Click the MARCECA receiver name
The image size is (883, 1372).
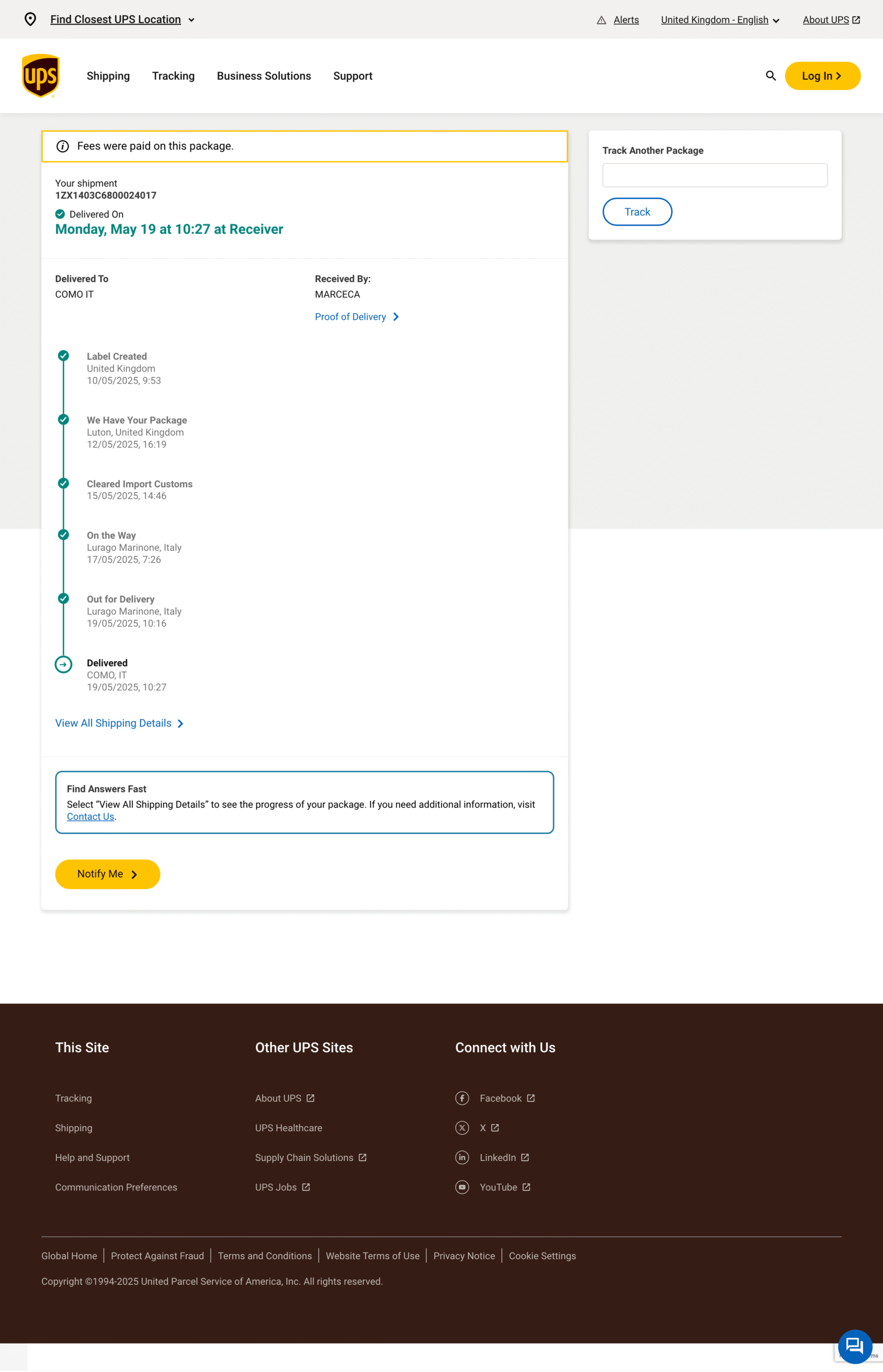[x=337, y=295]
